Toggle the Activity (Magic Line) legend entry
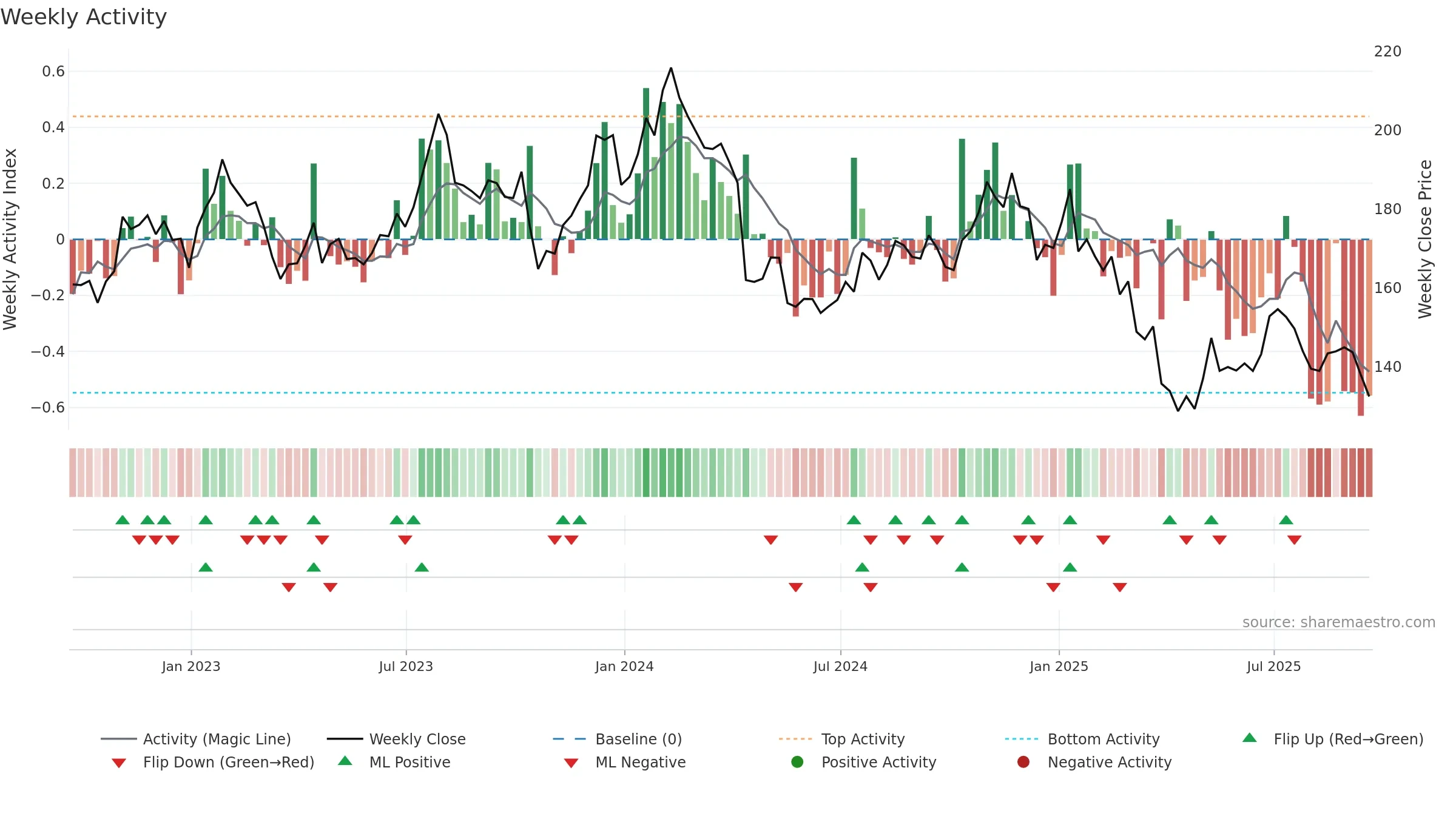Screen dimensions: 1456x819 (196, 739)
